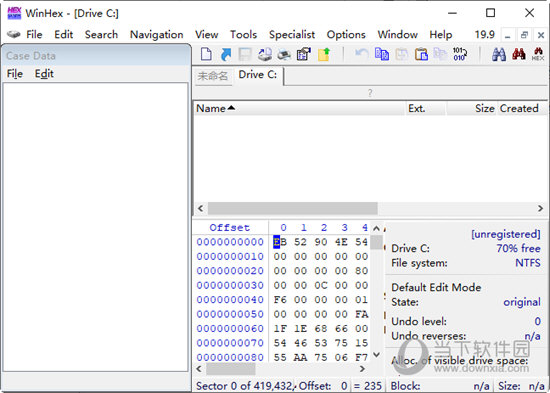This screenshot has height=393, width=550.
Task: Open the Search menu
Action: pyautogui.click(x=101, y=34)
